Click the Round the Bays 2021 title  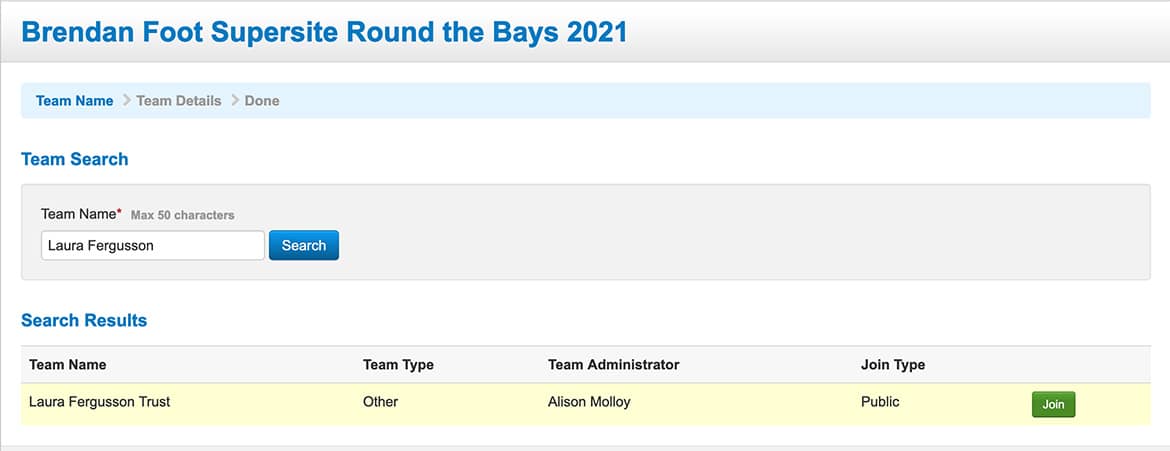pyautogui.click(x=324, y=31)
